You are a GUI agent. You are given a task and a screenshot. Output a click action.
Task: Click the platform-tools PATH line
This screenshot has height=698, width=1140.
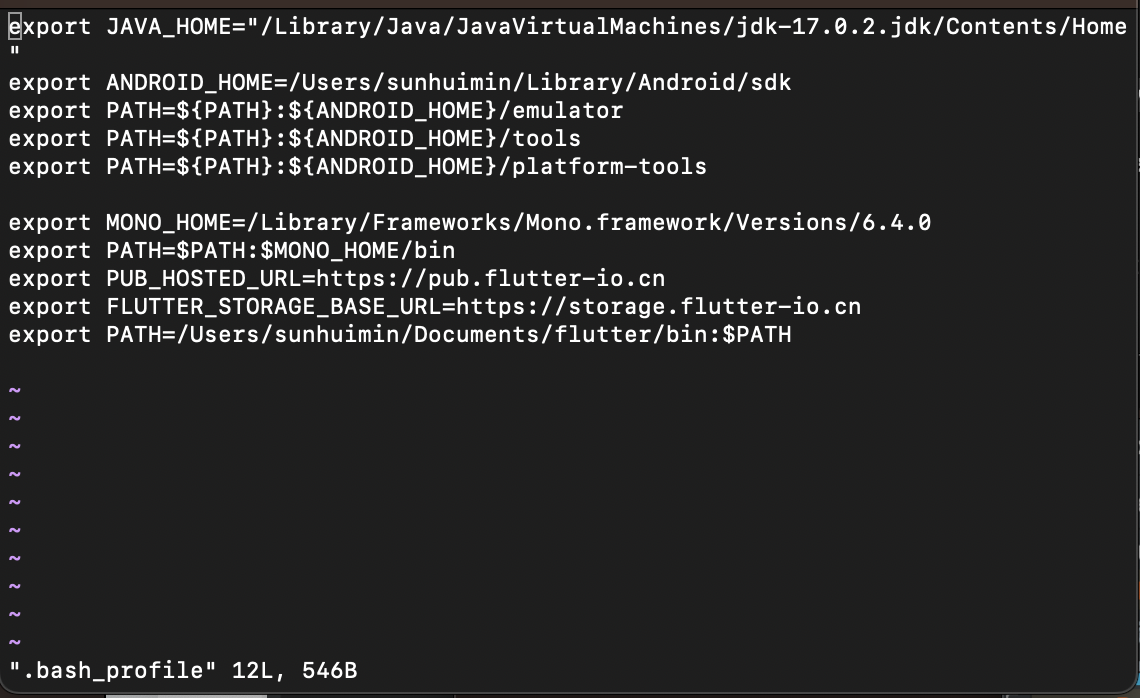(357, 167)
